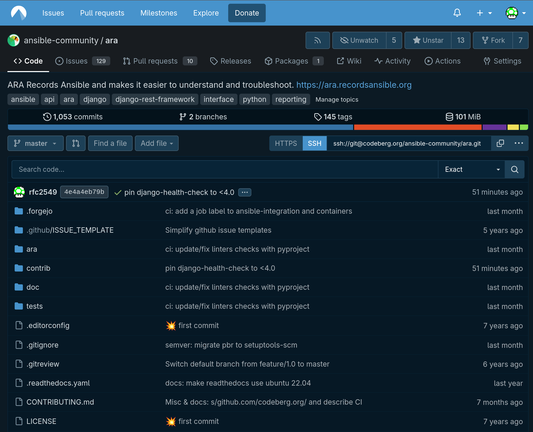Click the code search magnifier button
Screen dimensions: 533x432
tap(515, 169)
